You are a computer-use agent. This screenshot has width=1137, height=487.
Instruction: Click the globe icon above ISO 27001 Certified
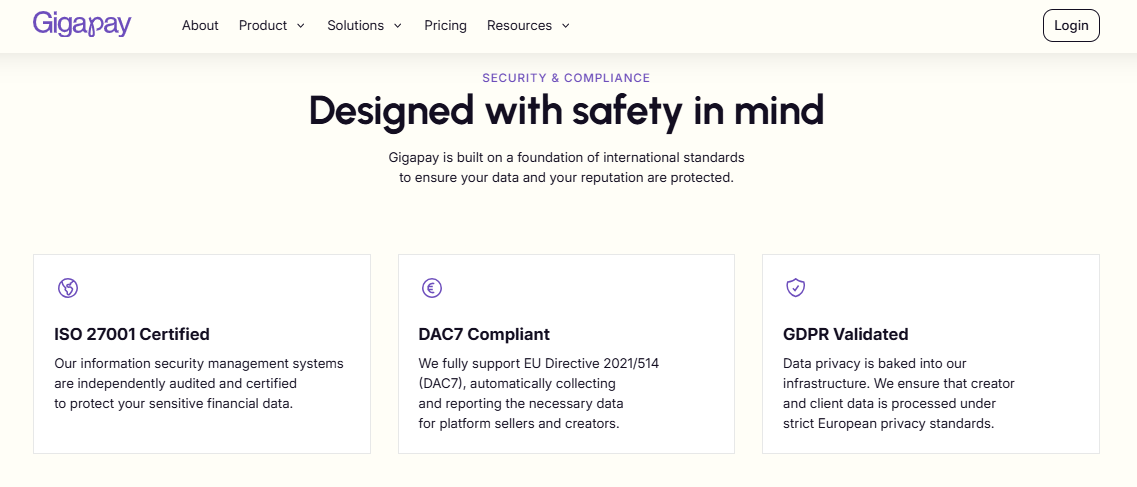[68, 288]
